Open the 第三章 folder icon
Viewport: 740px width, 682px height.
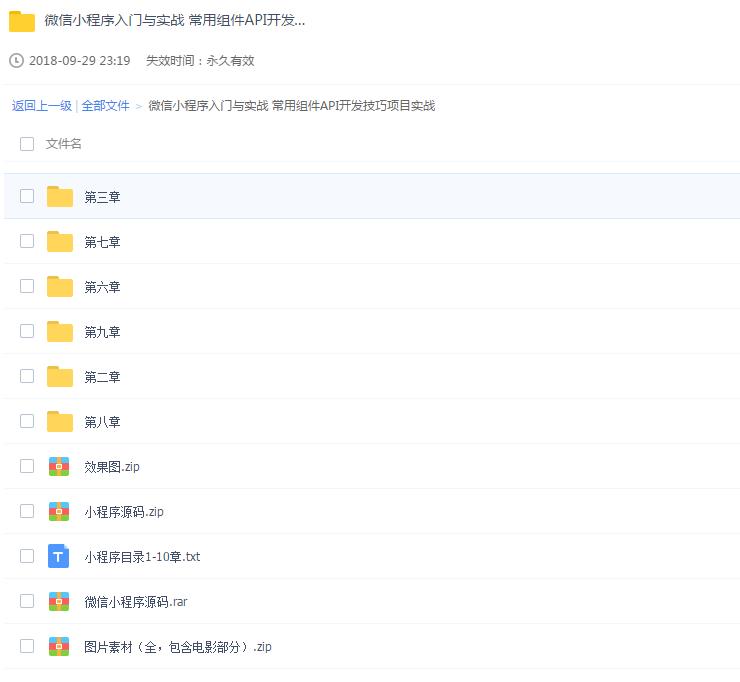(60, 196)
